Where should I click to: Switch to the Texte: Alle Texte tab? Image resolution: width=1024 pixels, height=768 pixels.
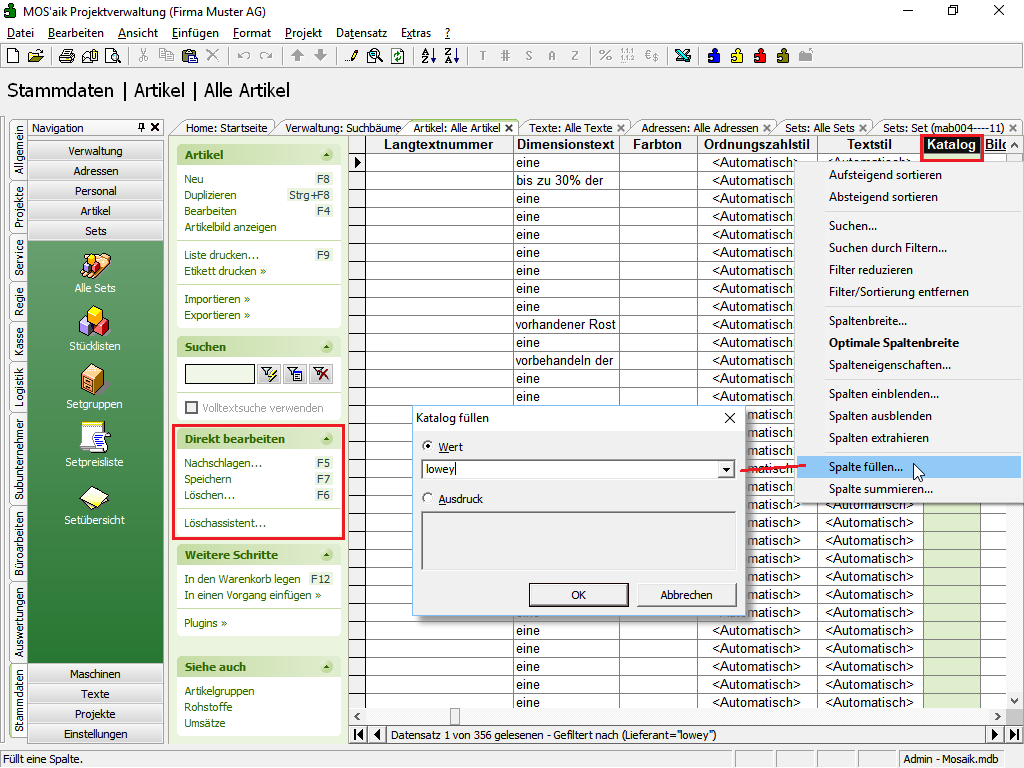pyautogui.click(x=570, y=128)
